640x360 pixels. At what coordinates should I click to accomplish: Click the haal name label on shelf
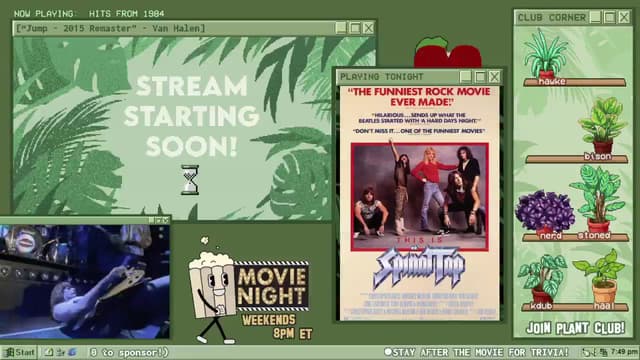[x=604, y=306]
